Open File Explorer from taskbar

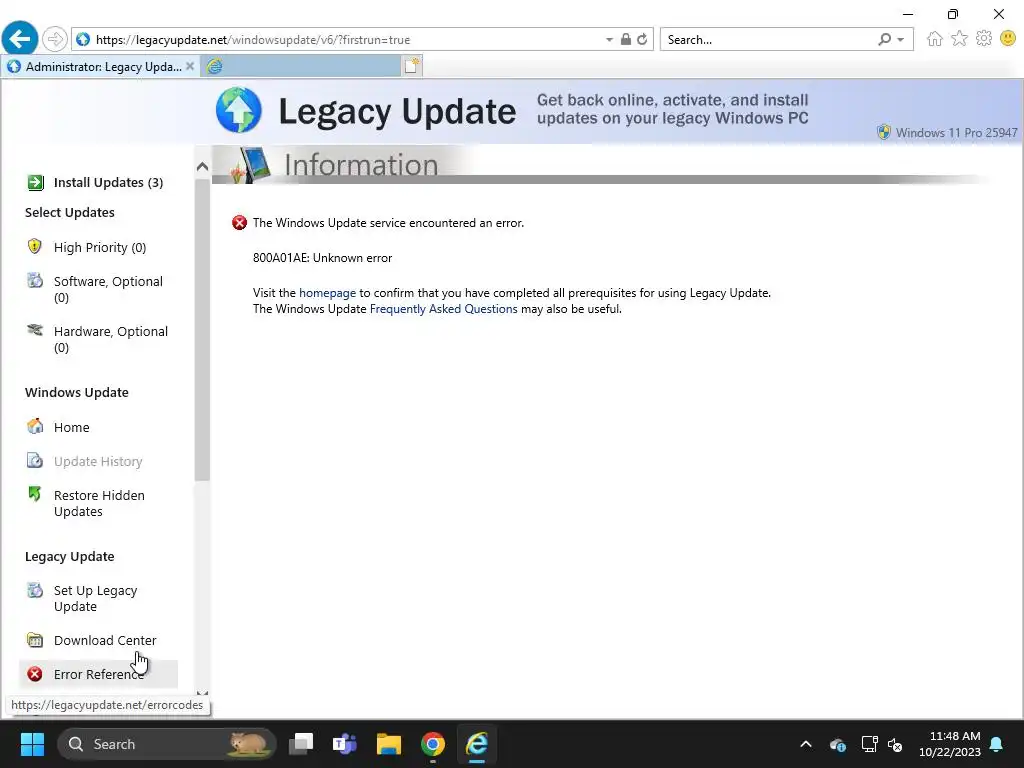coord(389,744)
